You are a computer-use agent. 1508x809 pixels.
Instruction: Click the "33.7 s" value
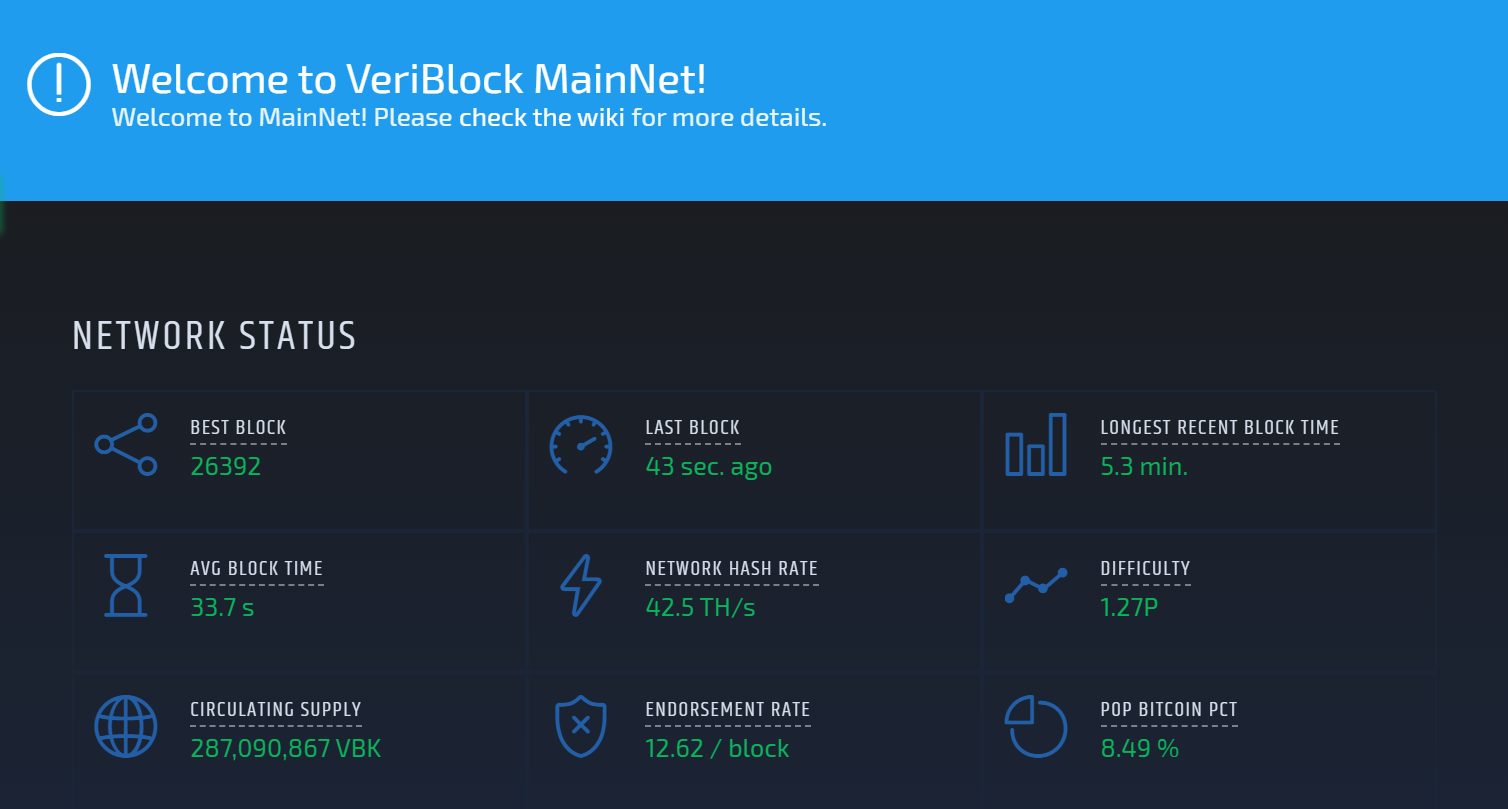222,607
